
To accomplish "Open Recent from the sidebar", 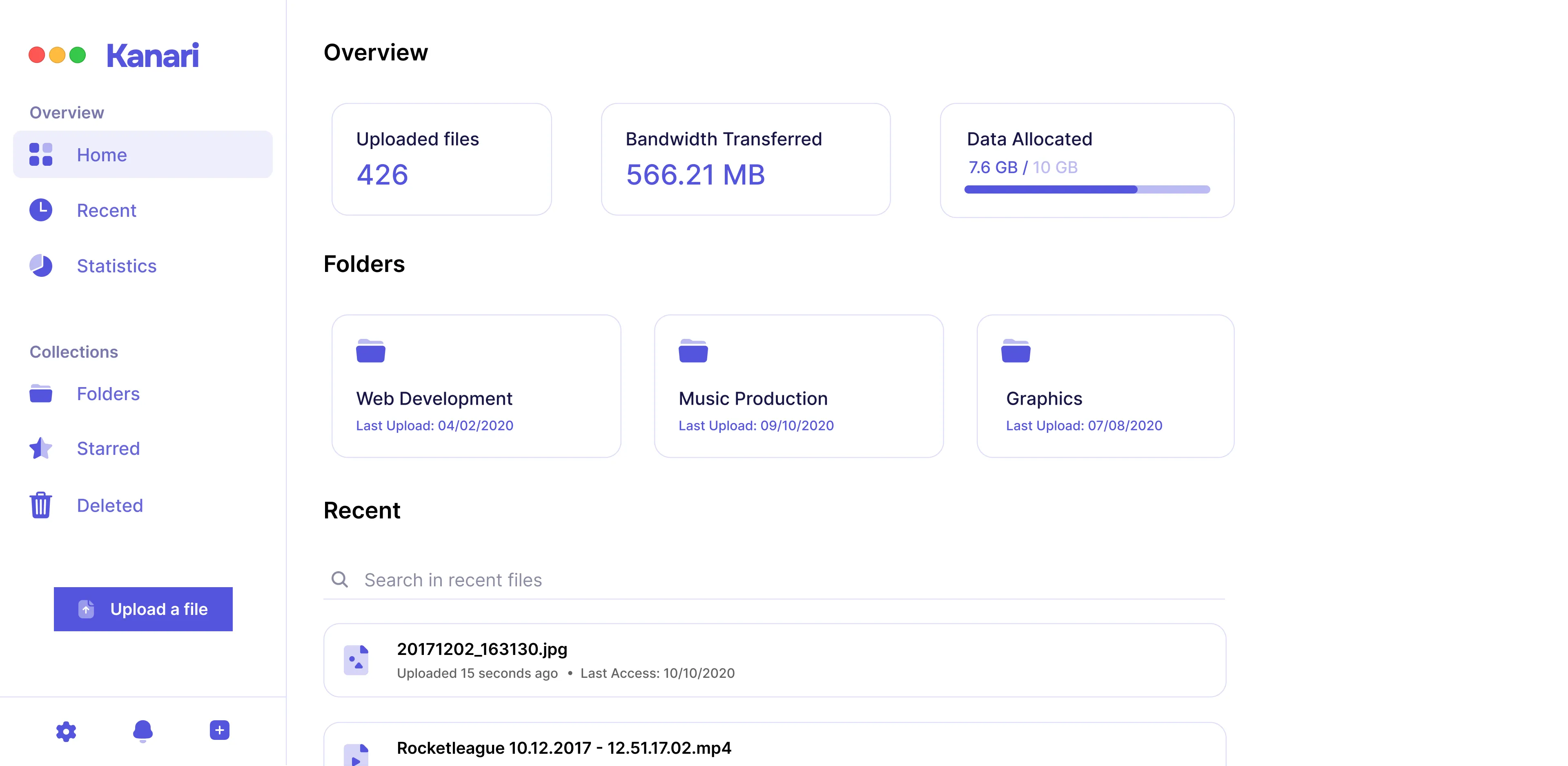I will (107, 210).
